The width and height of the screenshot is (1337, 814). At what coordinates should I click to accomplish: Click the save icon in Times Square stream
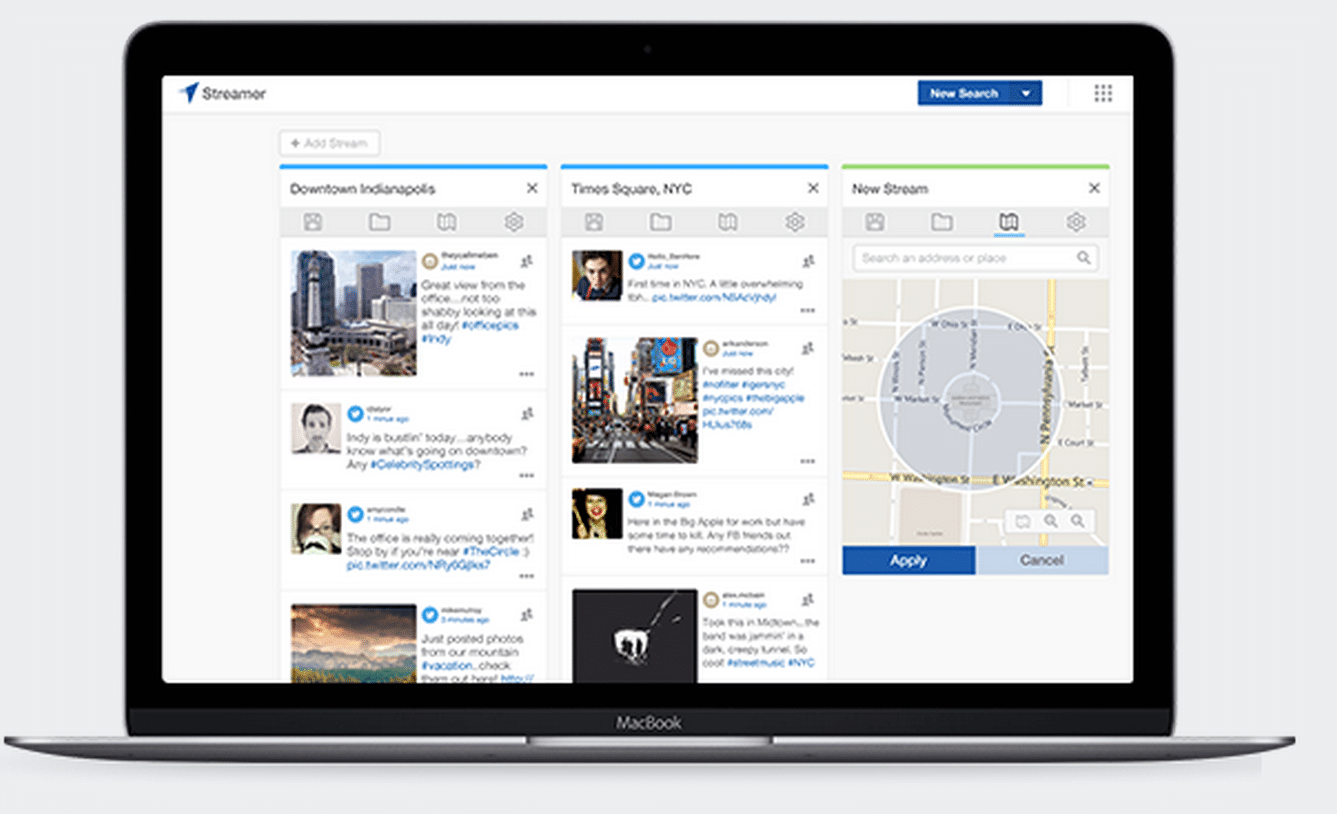[x=594, y=222]
